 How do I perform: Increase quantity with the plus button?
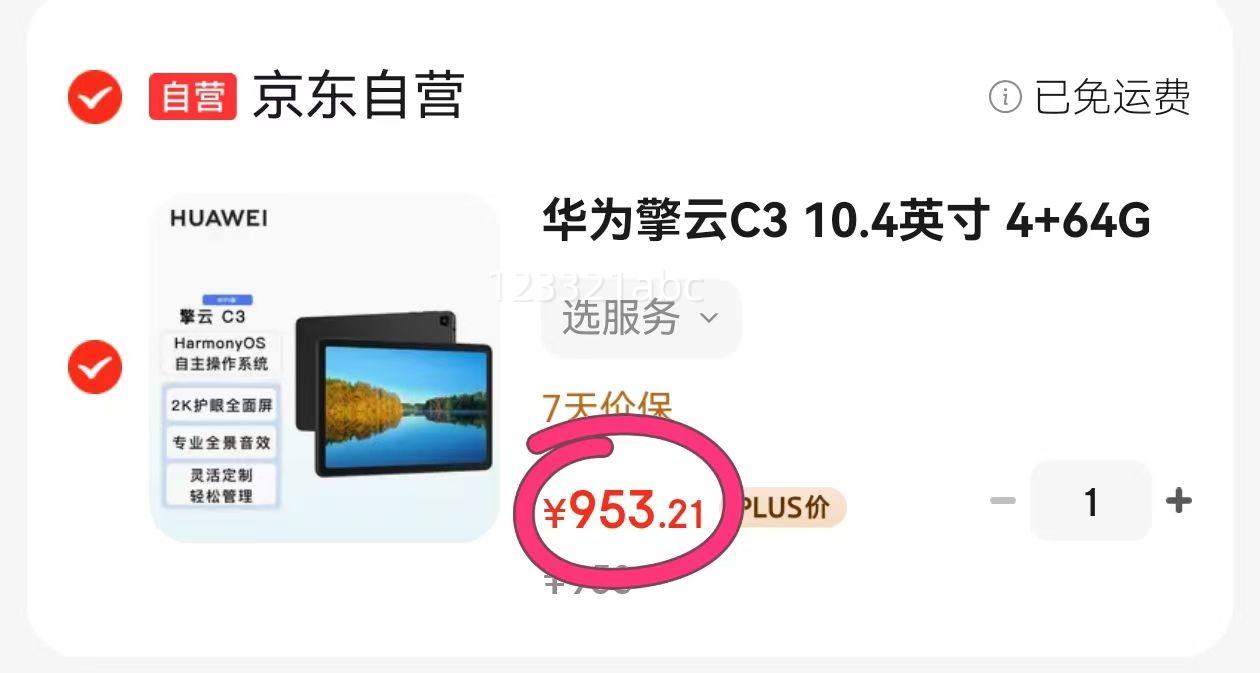click(1179, 501)
